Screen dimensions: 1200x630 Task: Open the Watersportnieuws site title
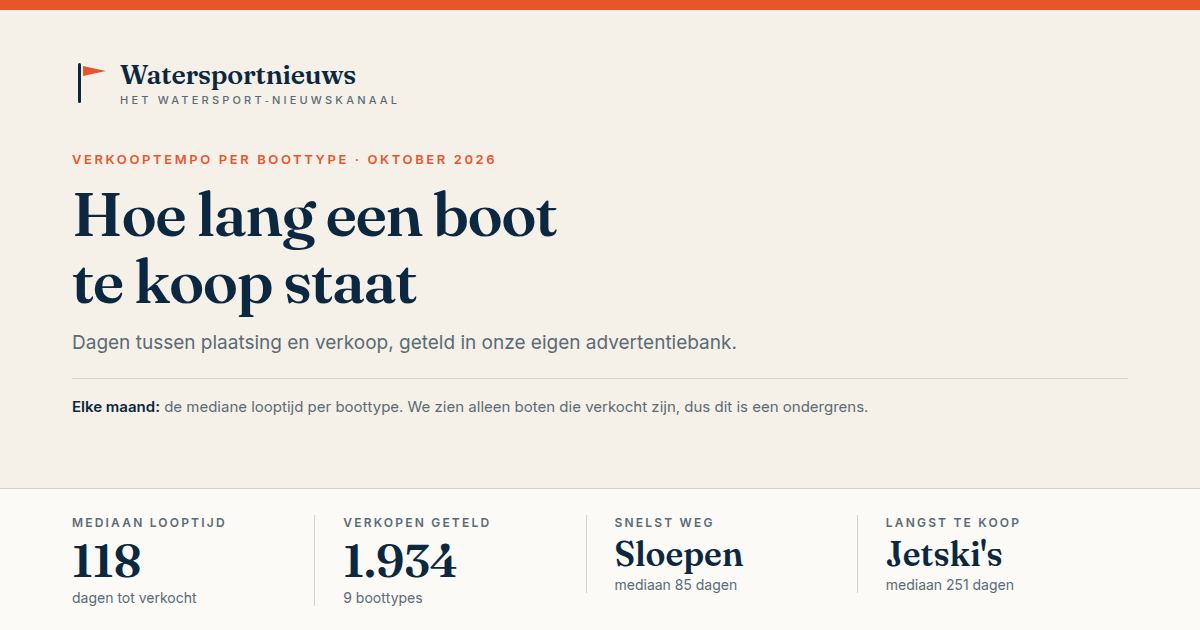pyautogui.click(x=238, y=75)
